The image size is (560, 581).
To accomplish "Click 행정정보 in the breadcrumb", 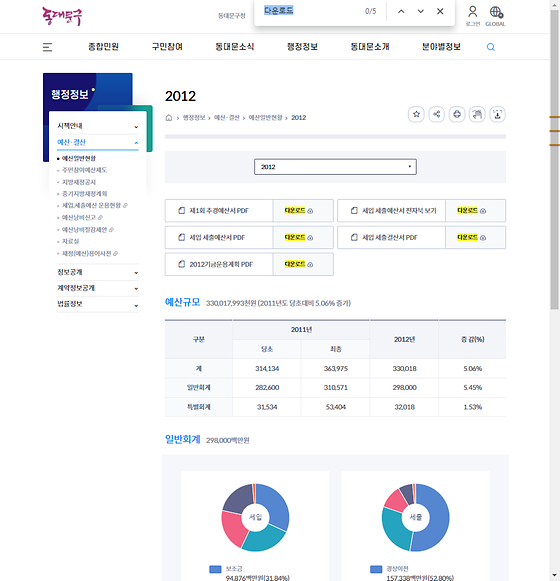I will (x=194, y=117).
